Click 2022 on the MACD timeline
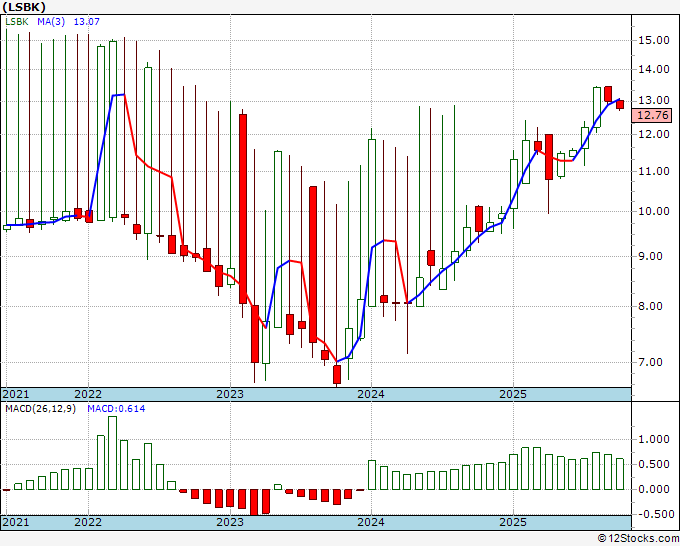Viewport: 680px width, 546px height. (88, 522)
